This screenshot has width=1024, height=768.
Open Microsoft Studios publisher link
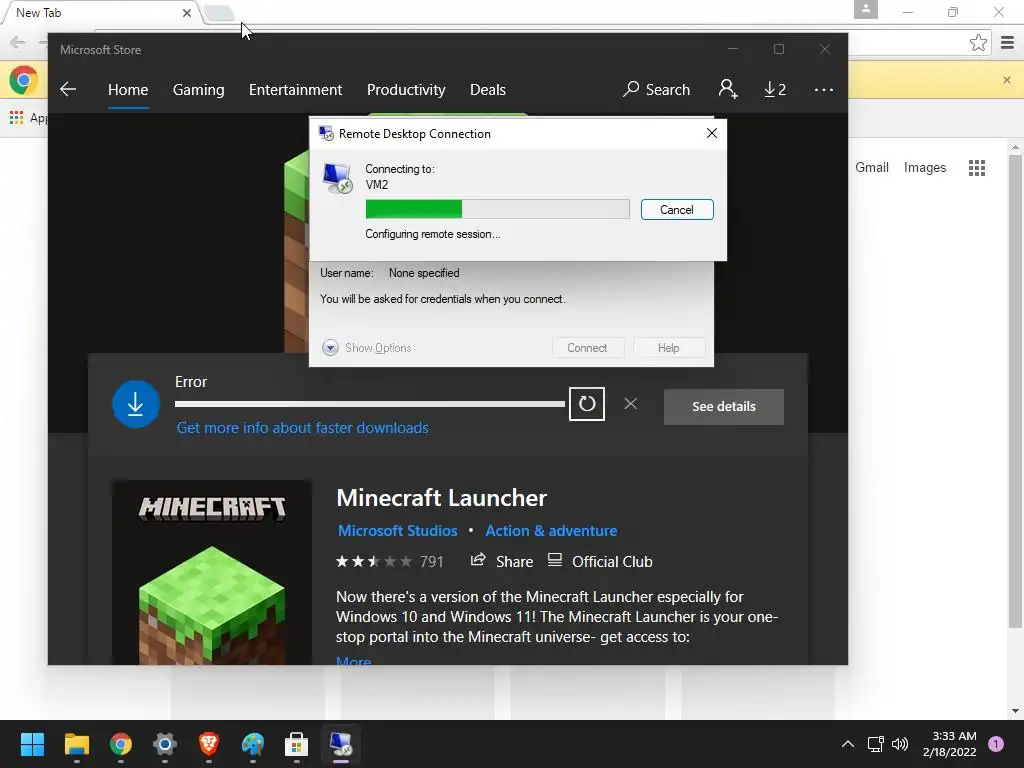tap(397, 530)
